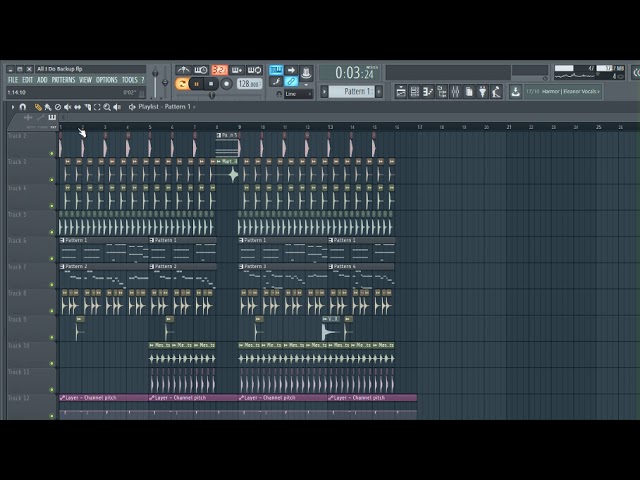Select the playlist Paint brush tool
This screenshot has width=640, height=480.
(48, 107)
